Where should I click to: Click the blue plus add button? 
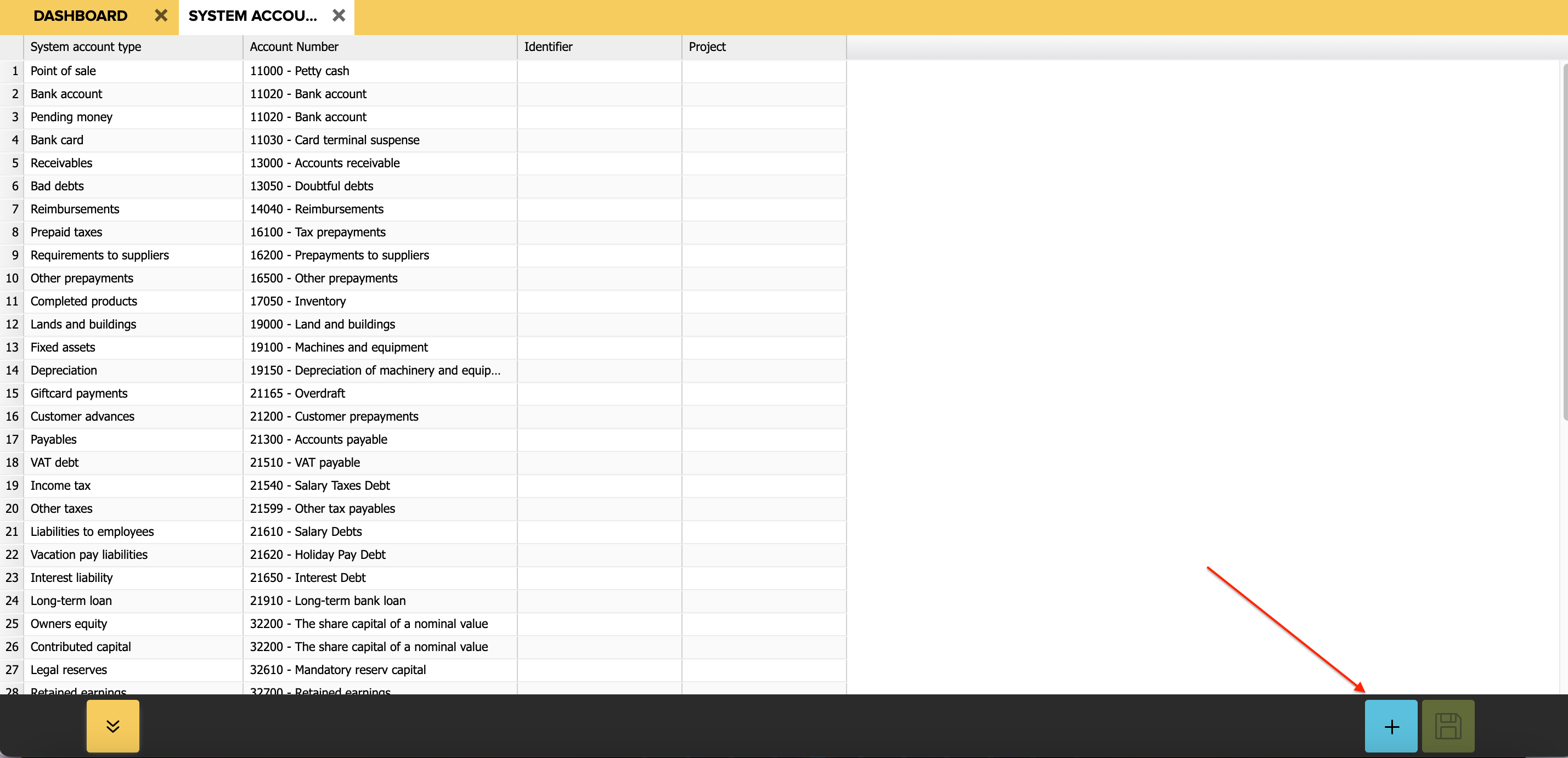click(x=1390, y=726)
